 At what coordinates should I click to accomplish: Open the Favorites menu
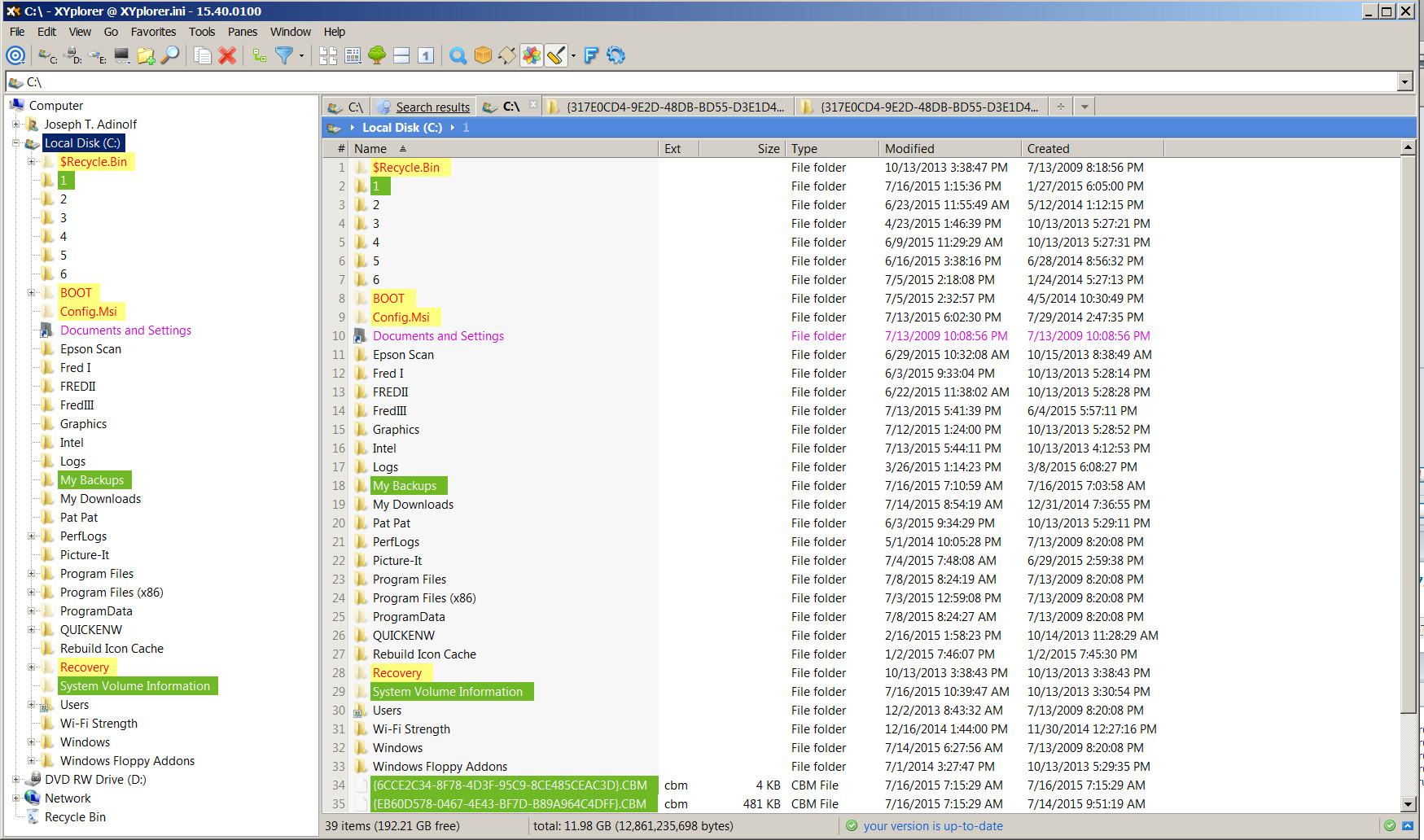point(153,32)
